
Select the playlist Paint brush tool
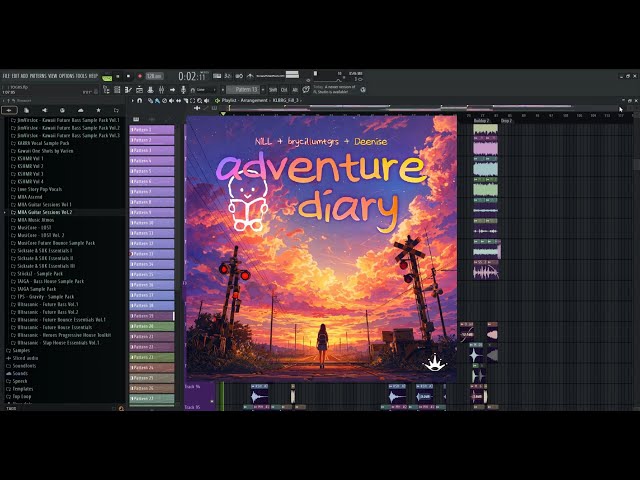coord(157,100)
